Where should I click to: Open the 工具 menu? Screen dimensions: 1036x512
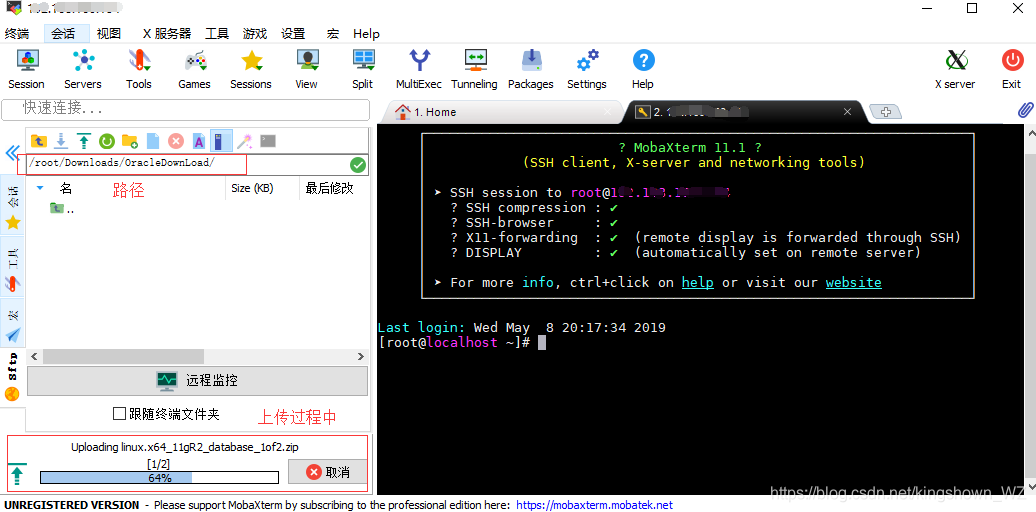[217, 34]
